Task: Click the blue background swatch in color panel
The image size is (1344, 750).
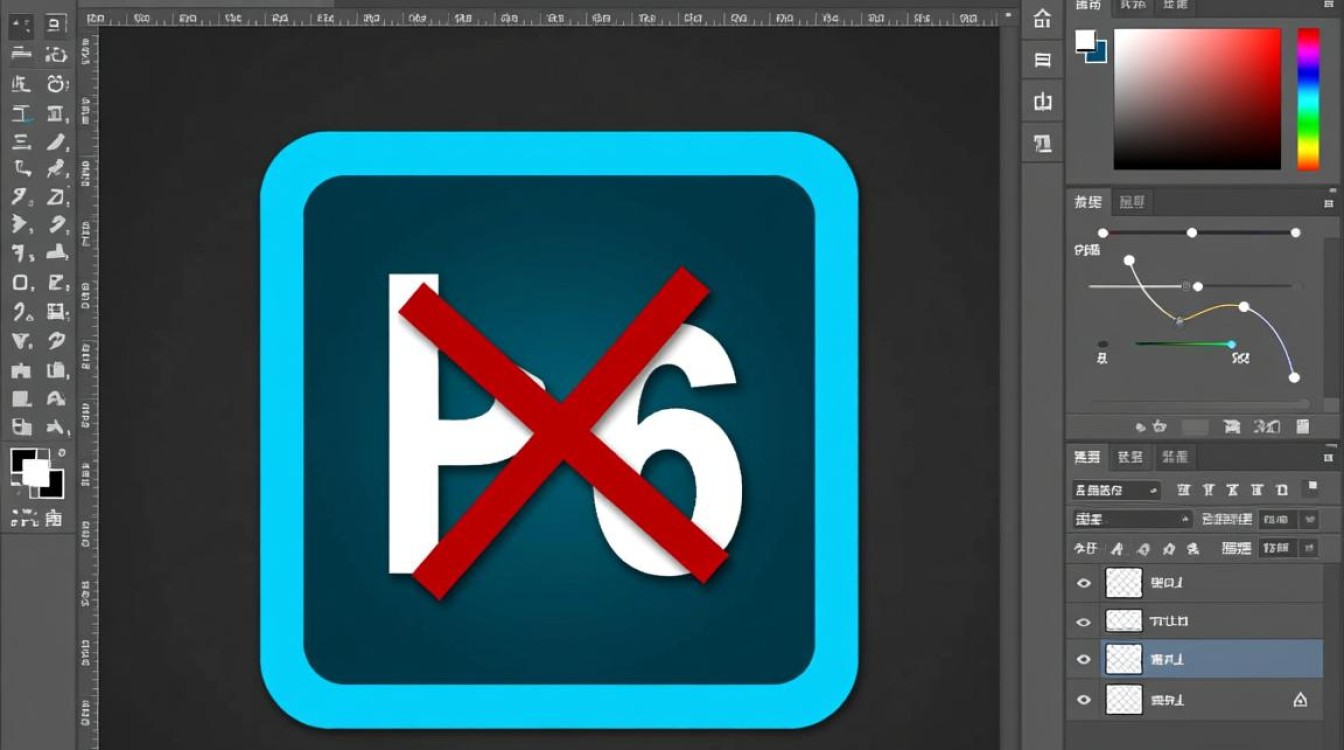Action: 1096,52
